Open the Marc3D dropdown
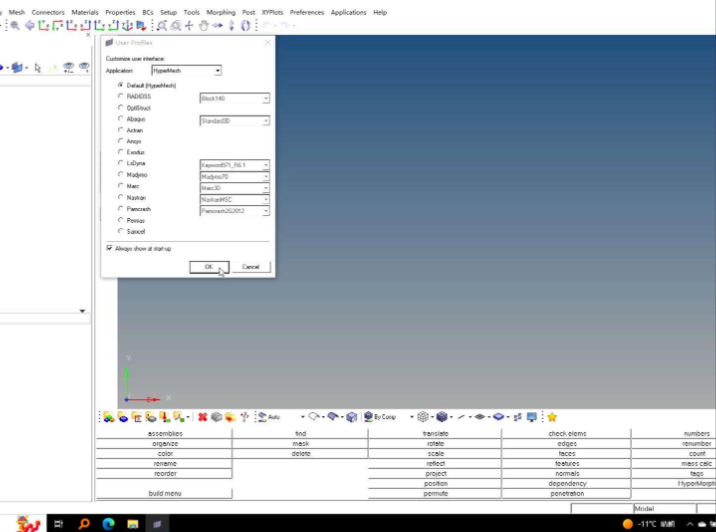Image resolution: width=716 pixels, height=532 pixels. (235, 188)
